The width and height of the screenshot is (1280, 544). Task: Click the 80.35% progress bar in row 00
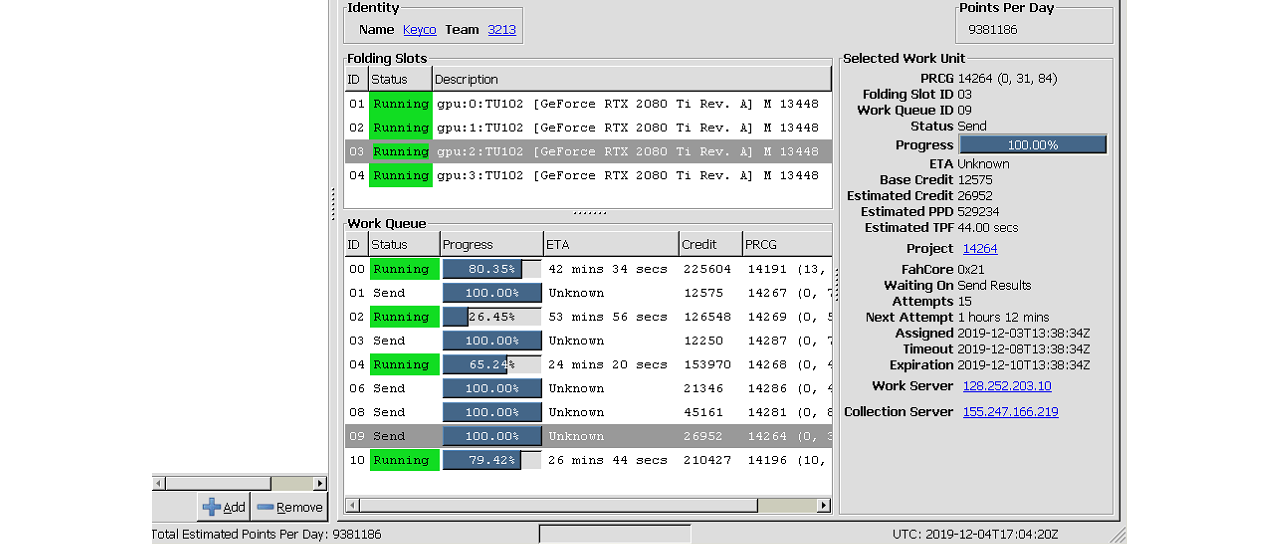[x=492, y=269]
